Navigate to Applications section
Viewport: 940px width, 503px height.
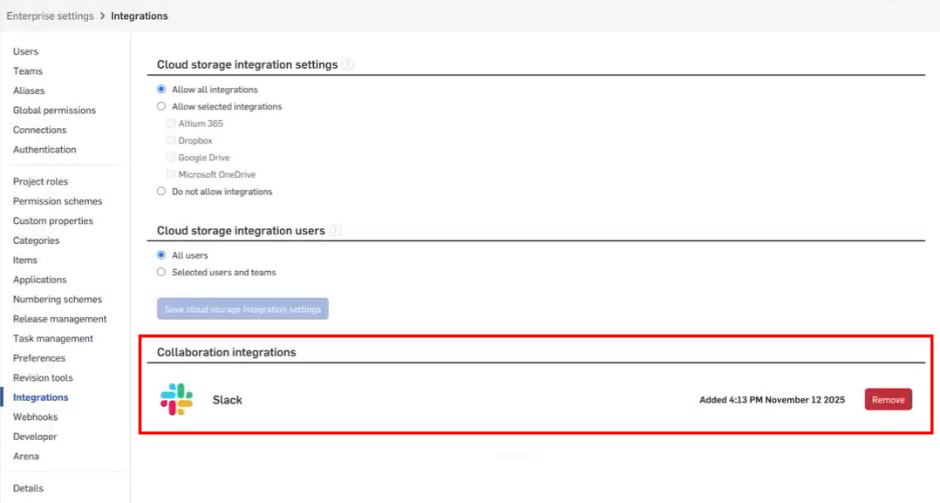(40, 279)
